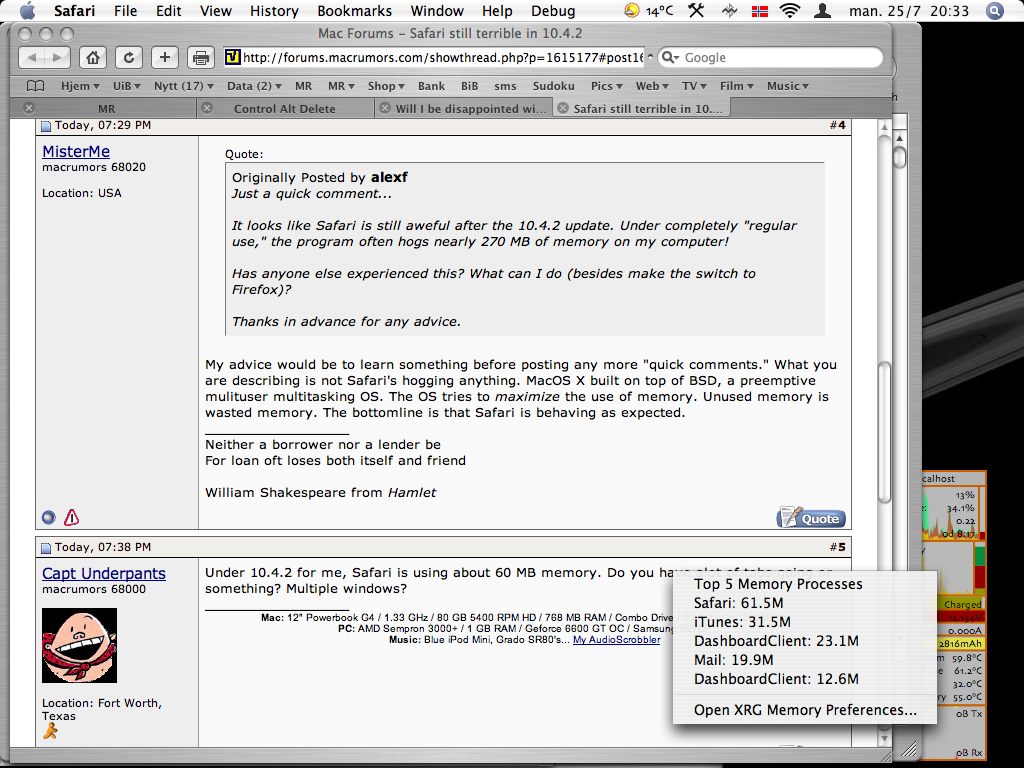Image resolution: width=1024 pixels, height=768 pixels.
Task: Open Spotlight search icon
Action: pyautogui.click(x=995, y=10)
